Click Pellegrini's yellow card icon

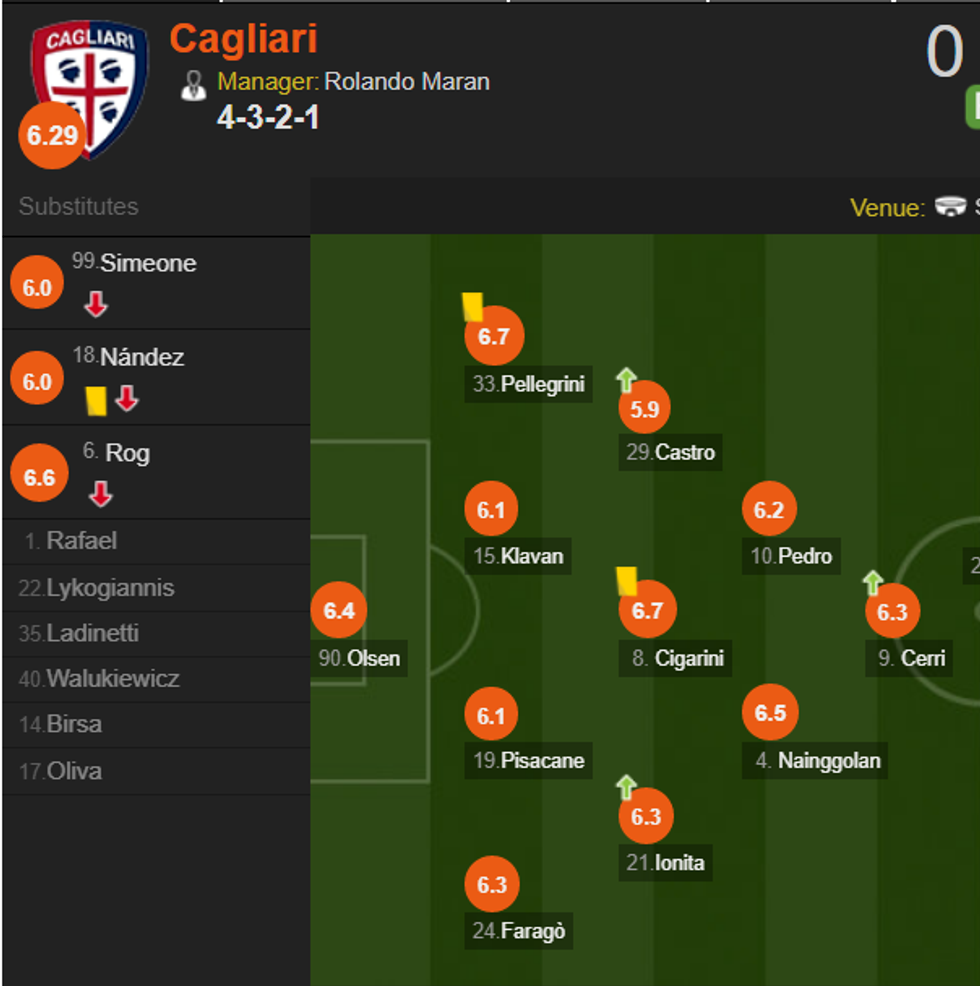pyautogui.click(x=472, y=306)
